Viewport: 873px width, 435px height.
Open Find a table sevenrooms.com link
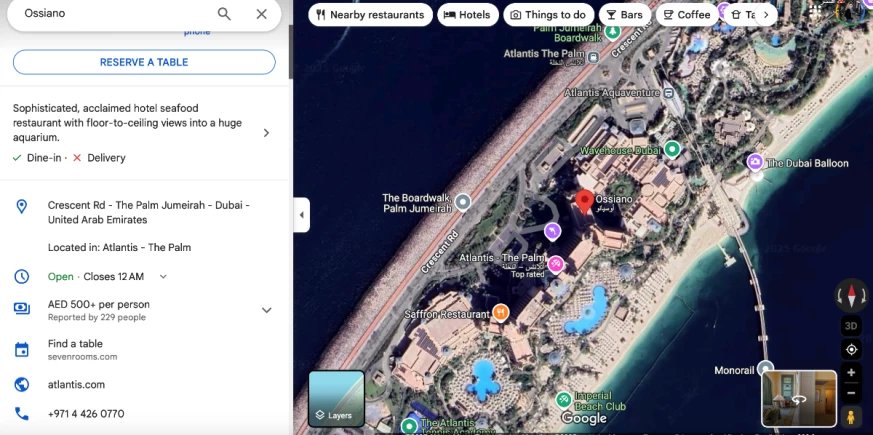coord(82,350)
